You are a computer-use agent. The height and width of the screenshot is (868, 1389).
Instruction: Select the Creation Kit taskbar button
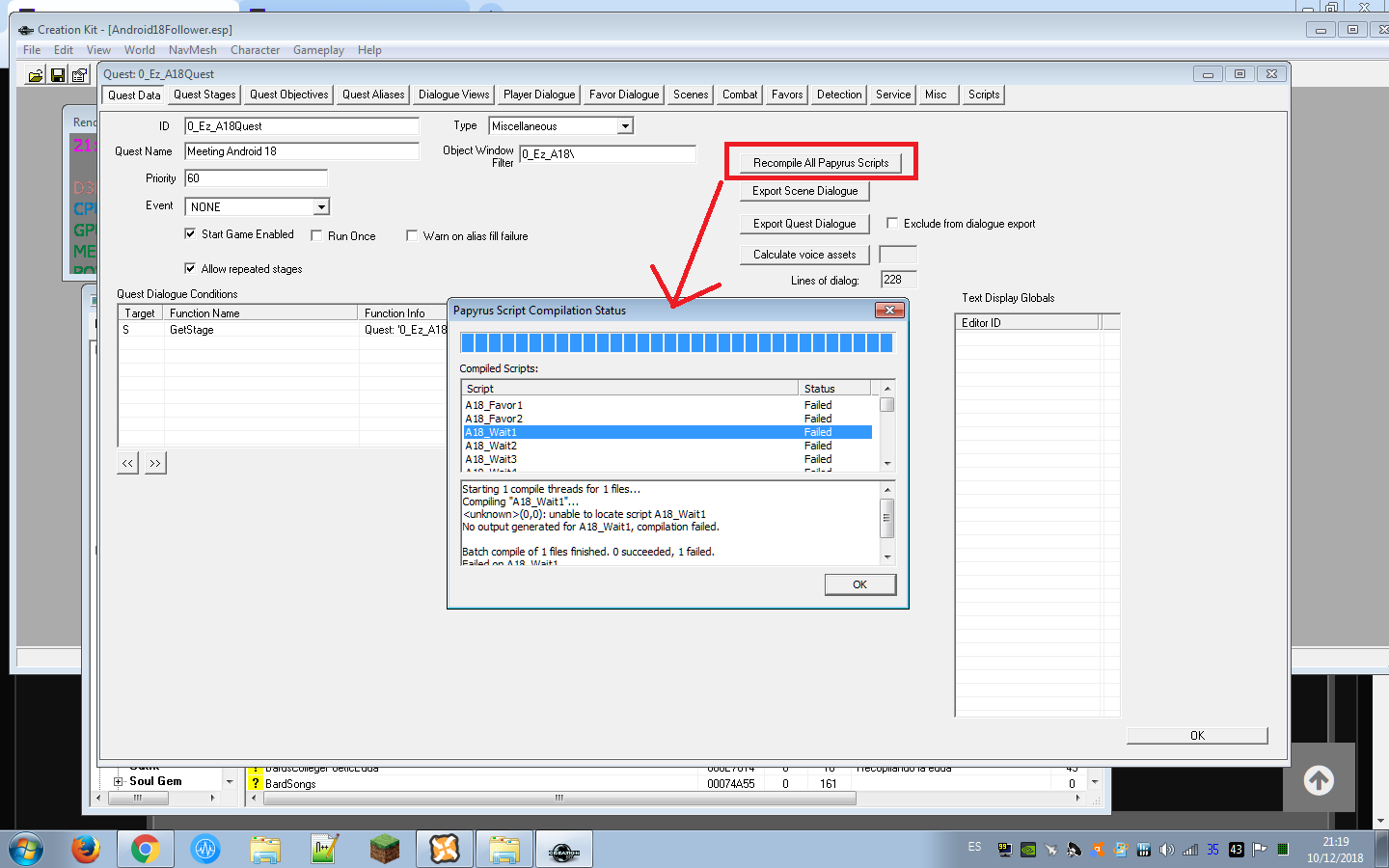click(564, 850)
